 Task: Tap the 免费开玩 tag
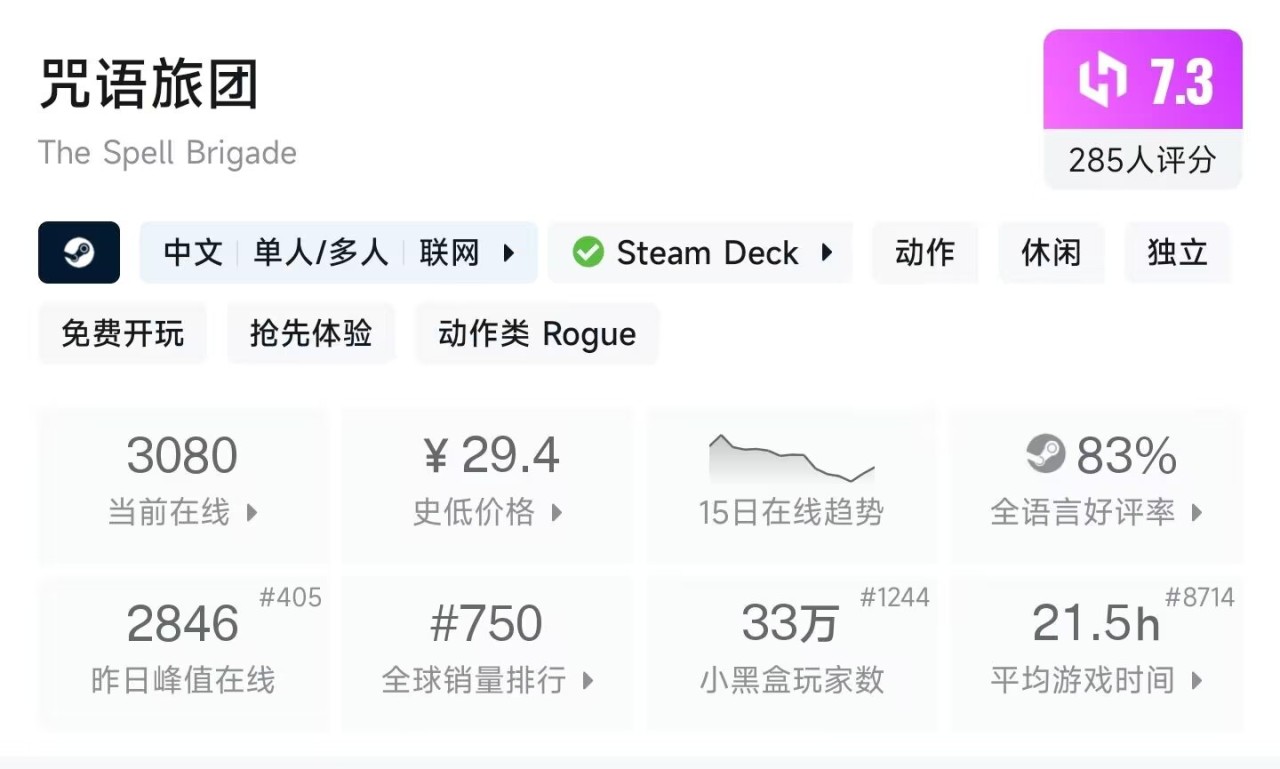122,334
